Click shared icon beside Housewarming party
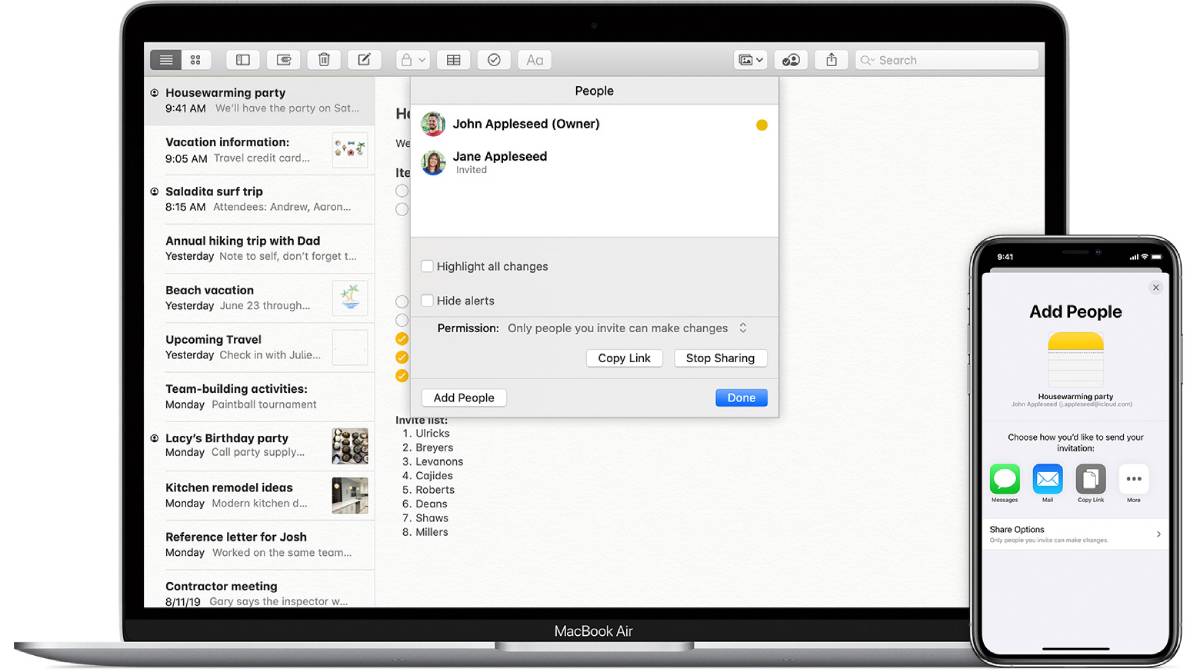The image size is (1200, 672). coord(155,93)
